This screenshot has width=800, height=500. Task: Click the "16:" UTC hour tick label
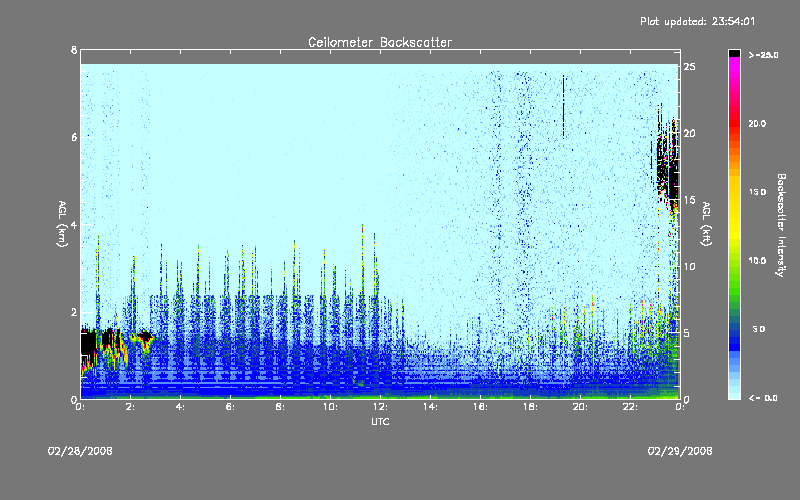click(481, 407)
